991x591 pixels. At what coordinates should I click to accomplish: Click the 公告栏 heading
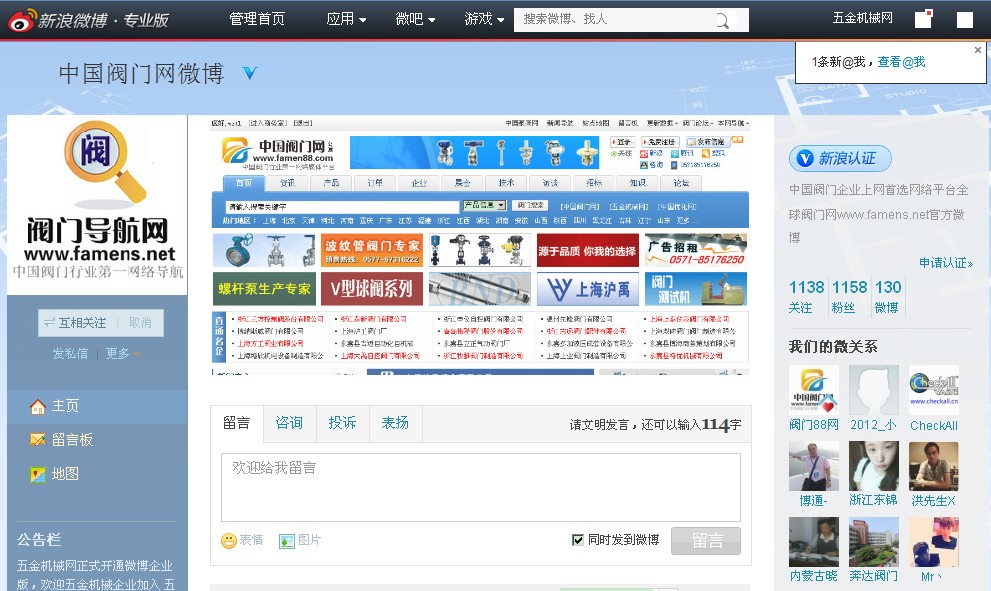(39, 540)
